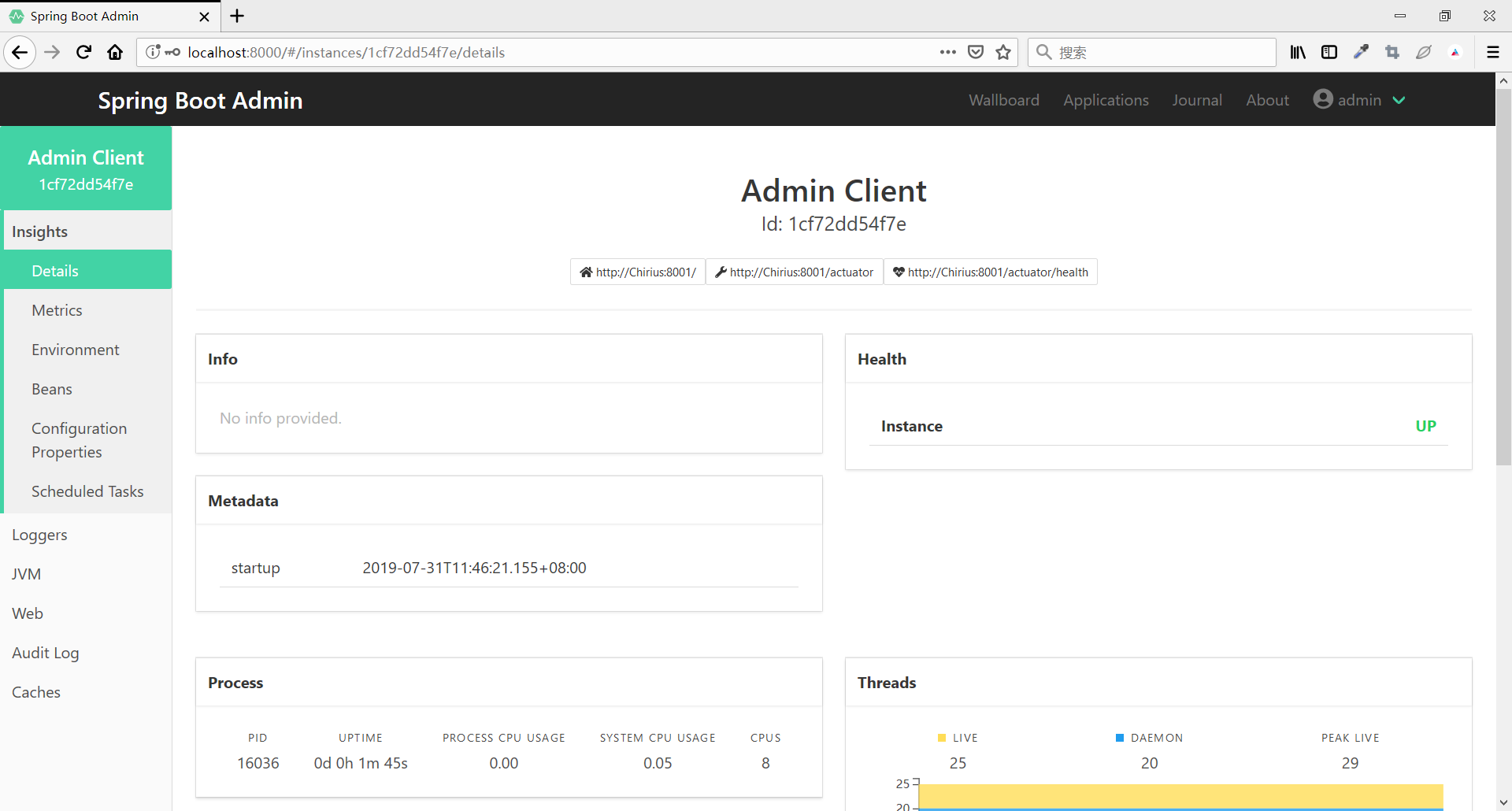Open the browser hamburger menu
The image size is (1512, 811).
pos(1493,53)
